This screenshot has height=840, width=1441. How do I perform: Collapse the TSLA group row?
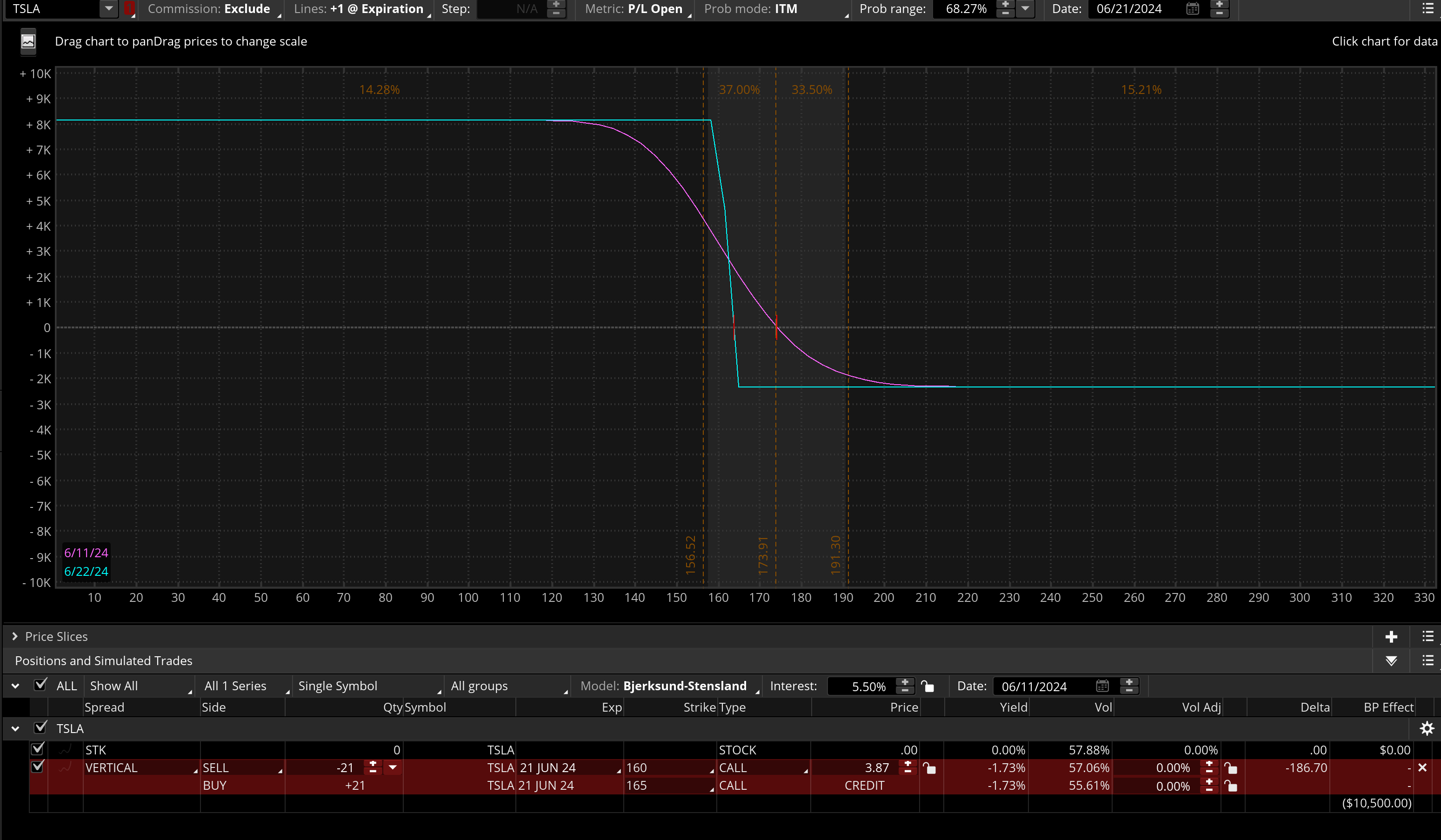[15, 728]
